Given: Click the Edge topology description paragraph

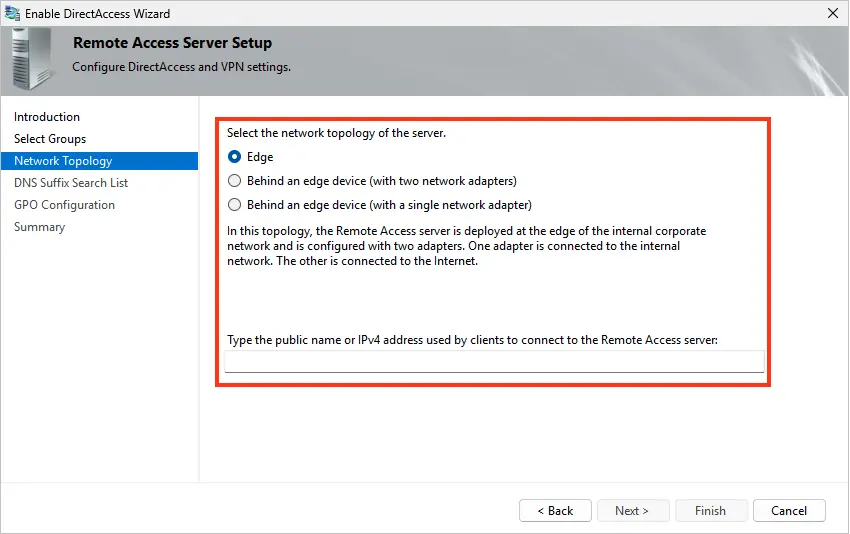Looking at the screenshot, I should point(467,246).
